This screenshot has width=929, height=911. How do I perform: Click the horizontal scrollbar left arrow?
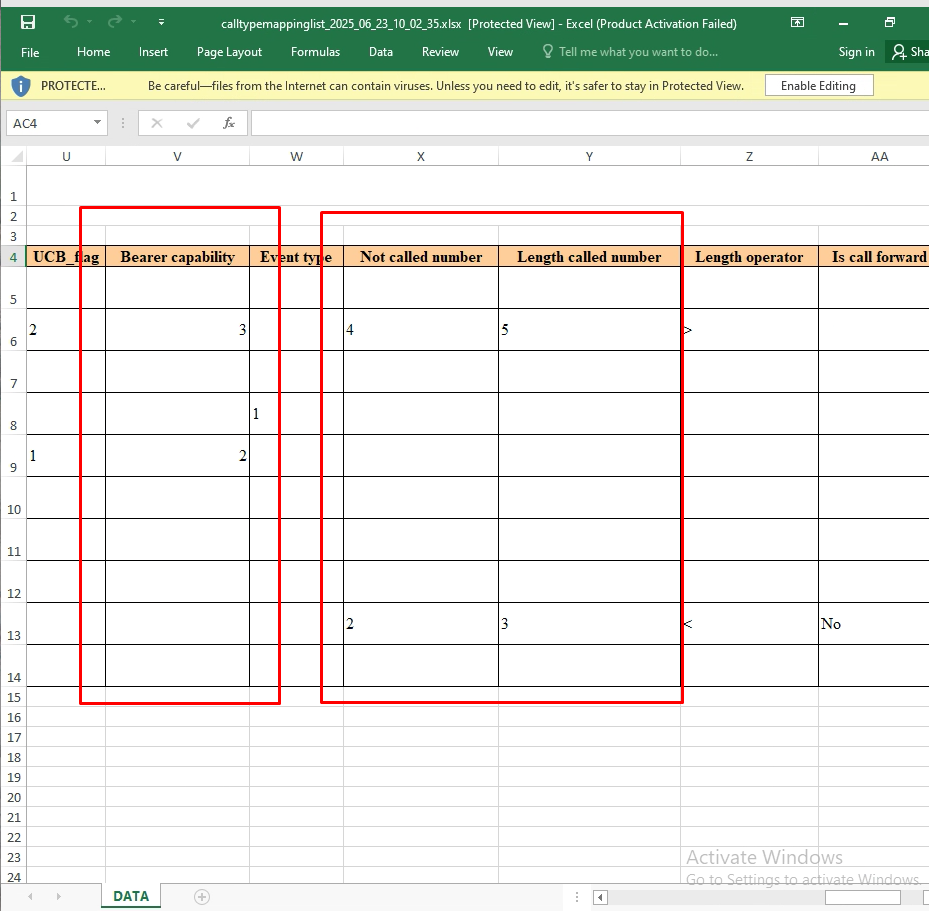(x=600, y=897)
